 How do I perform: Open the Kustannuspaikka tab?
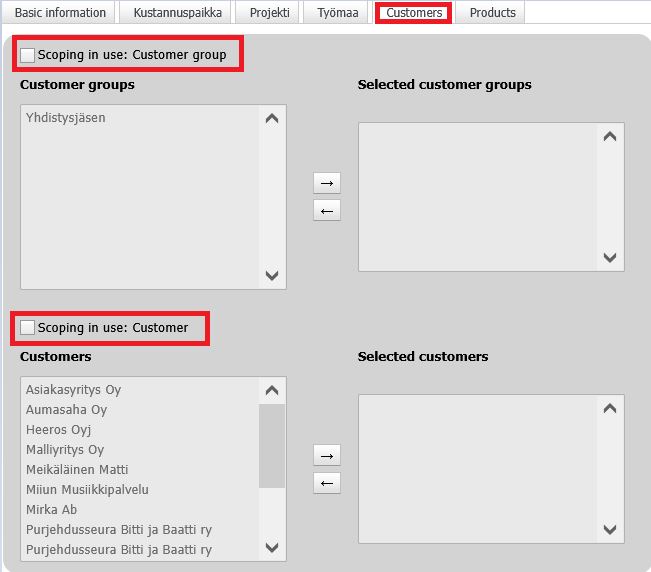(178, 13)
